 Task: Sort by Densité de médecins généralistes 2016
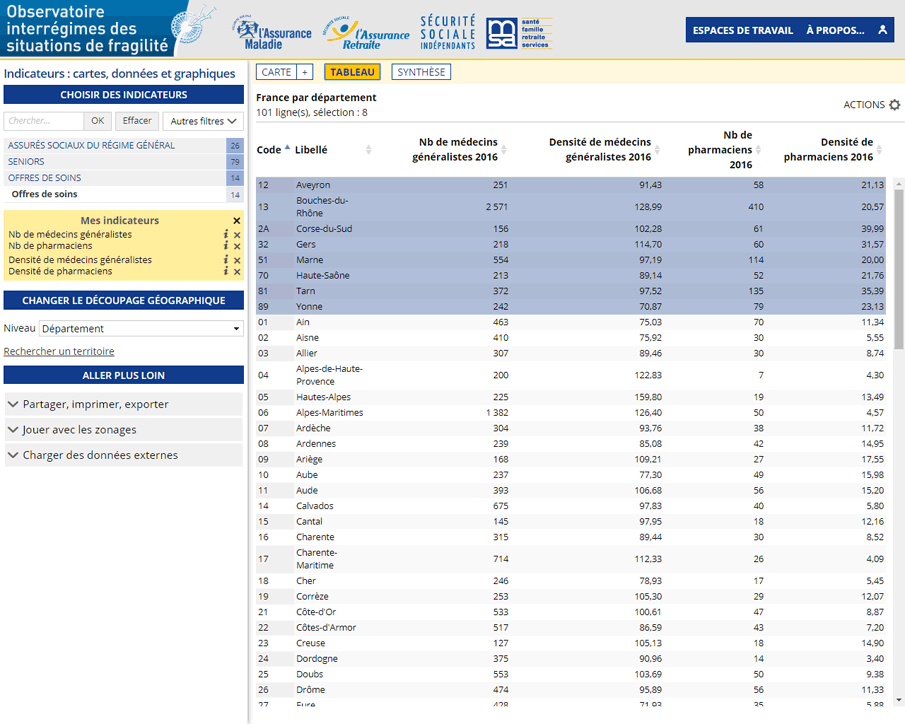657,150
